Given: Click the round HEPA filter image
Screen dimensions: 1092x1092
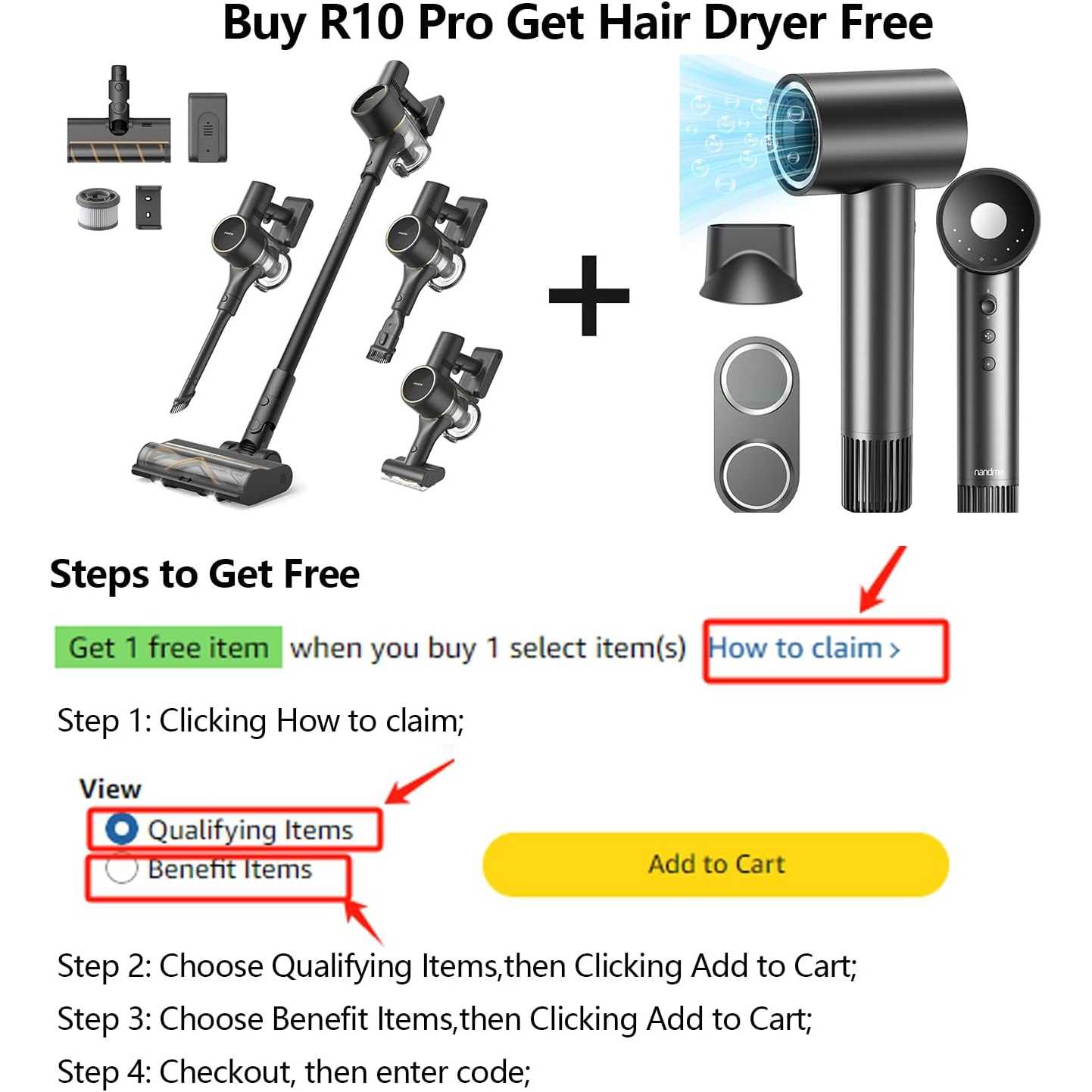Looking at the screenshot, I should (98, 208).
